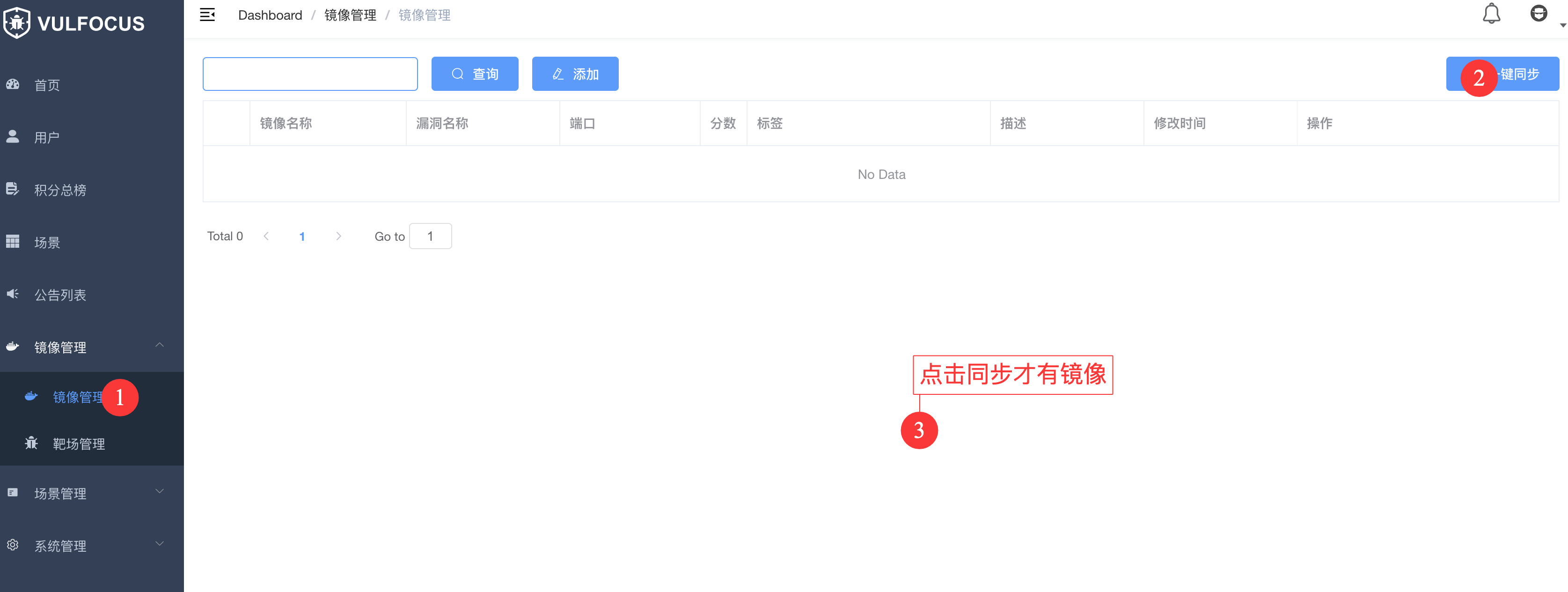Focus the image search input field
Screen dimensions: 1568x592
pyautogui.click(x=310, y=74)
